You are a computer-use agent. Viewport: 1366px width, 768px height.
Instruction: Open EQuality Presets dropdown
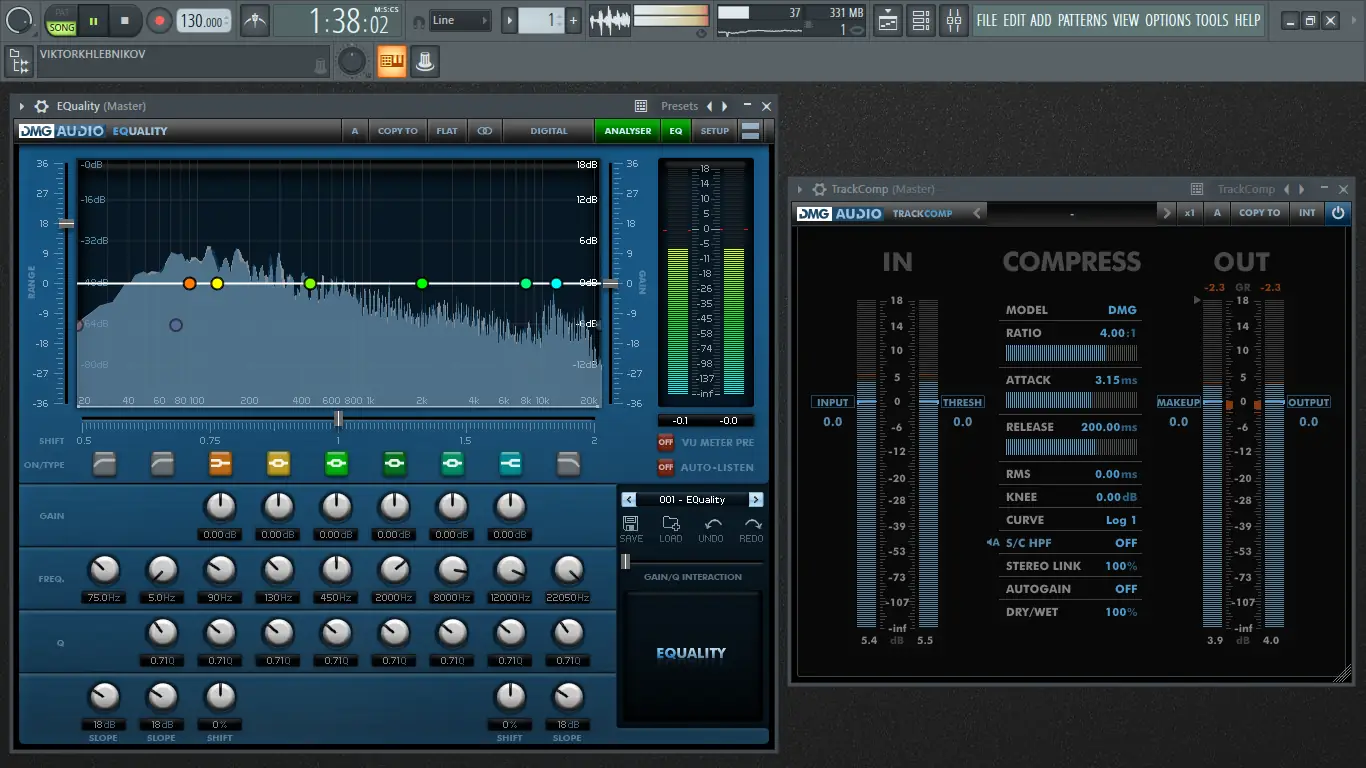coord(679,106)
